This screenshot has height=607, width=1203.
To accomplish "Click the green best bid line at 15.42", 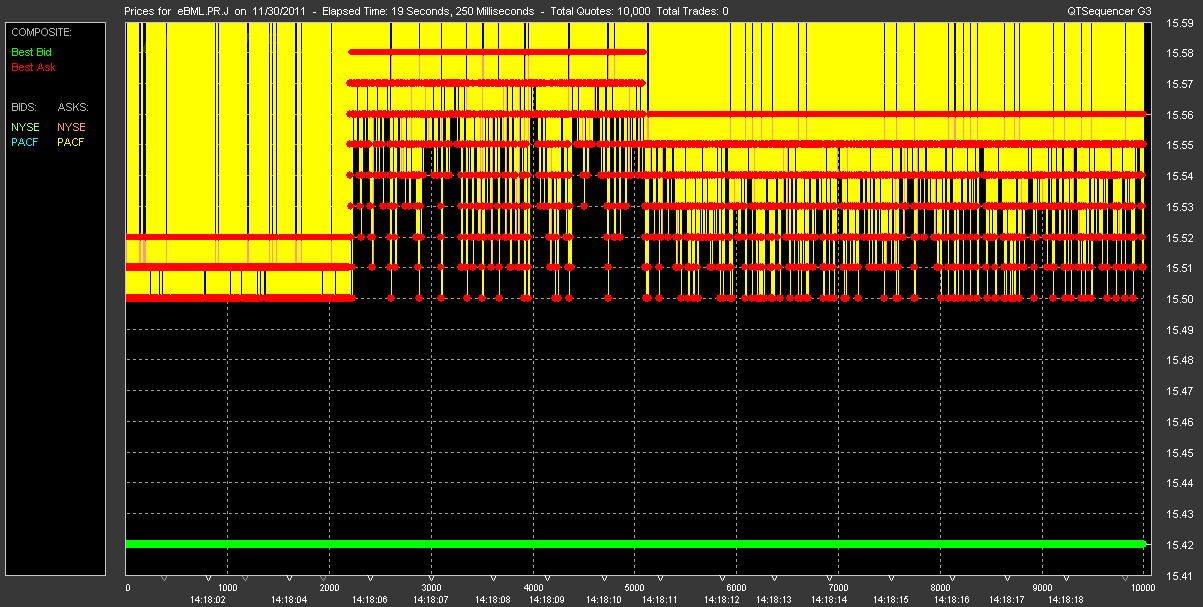I will point(635,544).
